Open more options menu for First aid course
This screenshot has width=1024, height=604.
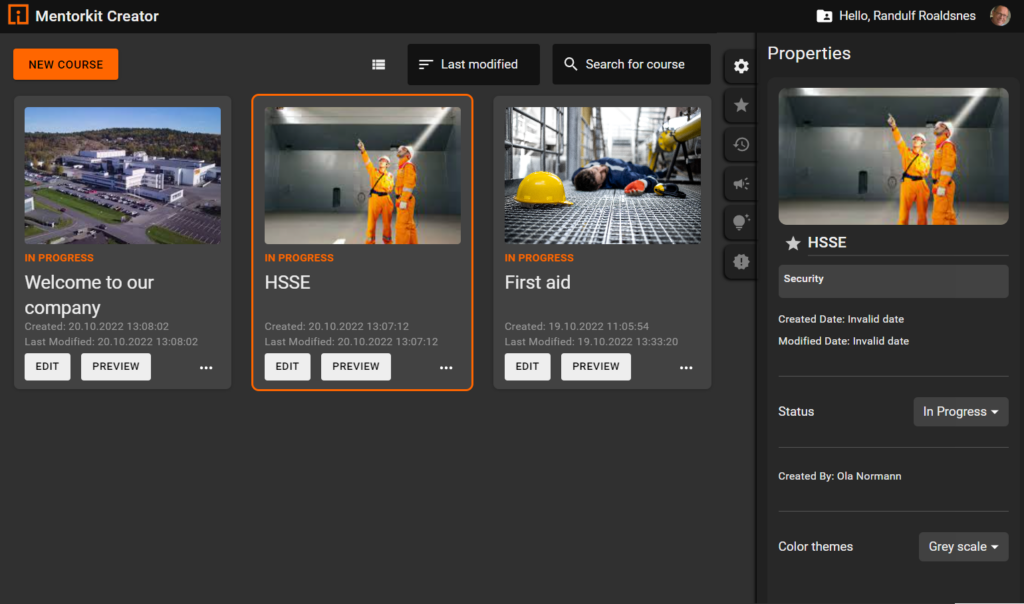point(686,367)
